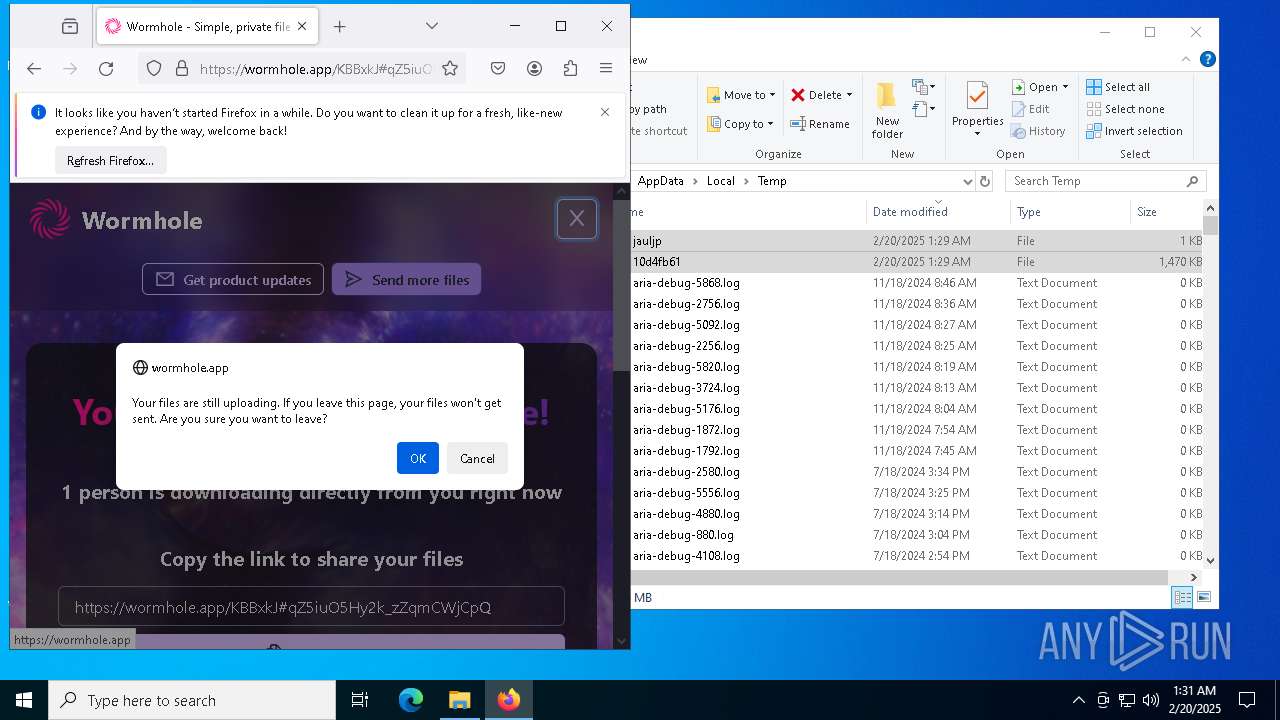
Task: Confirm leaving page with OK
Action: click(x=418, y=458)
